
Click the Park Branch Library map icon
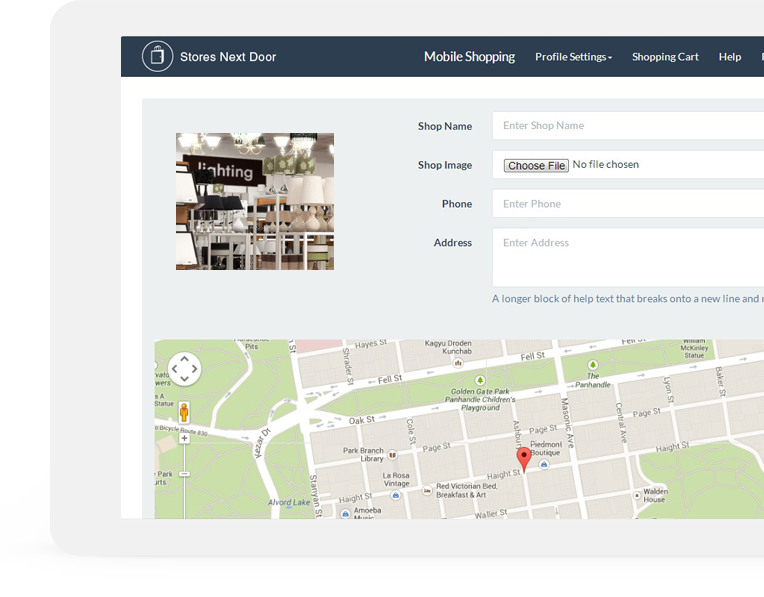pos(392,455)
